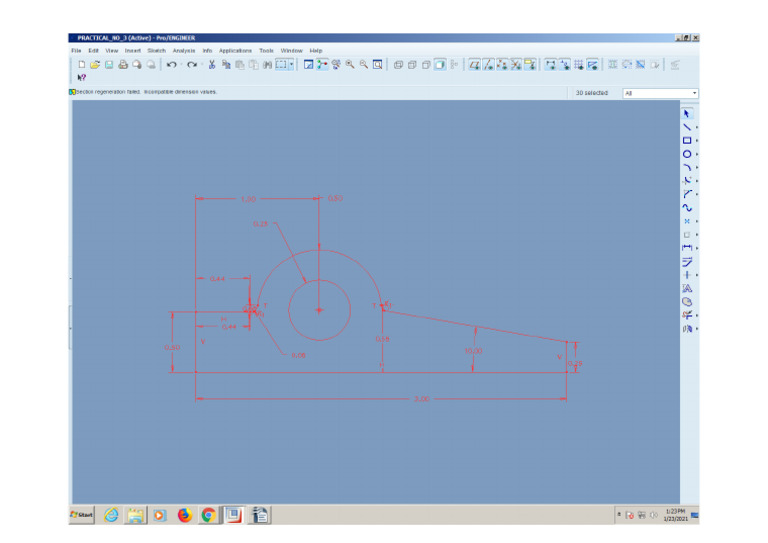Click the Windows Start button
Viewport: 768px width, 543px height.
[x=82, y=515]
